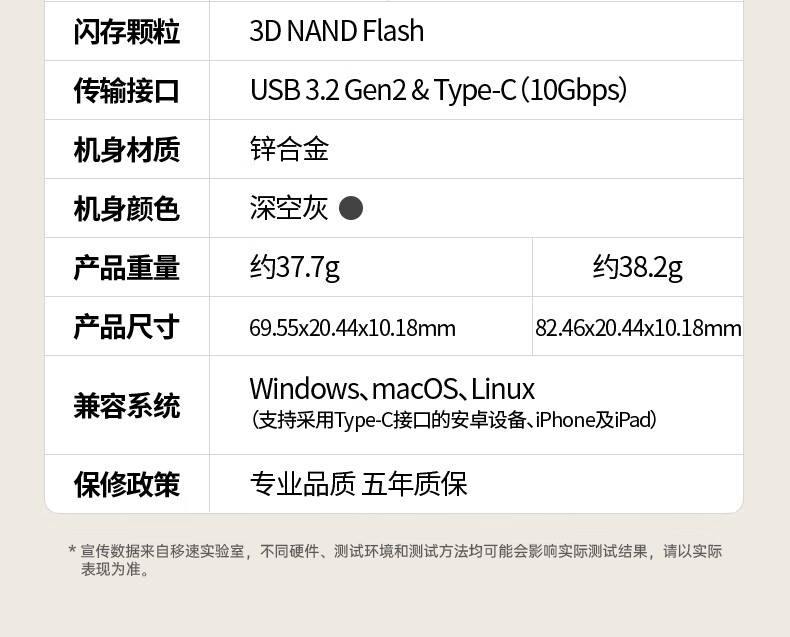790x637 pixels.
Task: Click USB 3.2 Gen2 & Type-C value
Action: point(438,91)
